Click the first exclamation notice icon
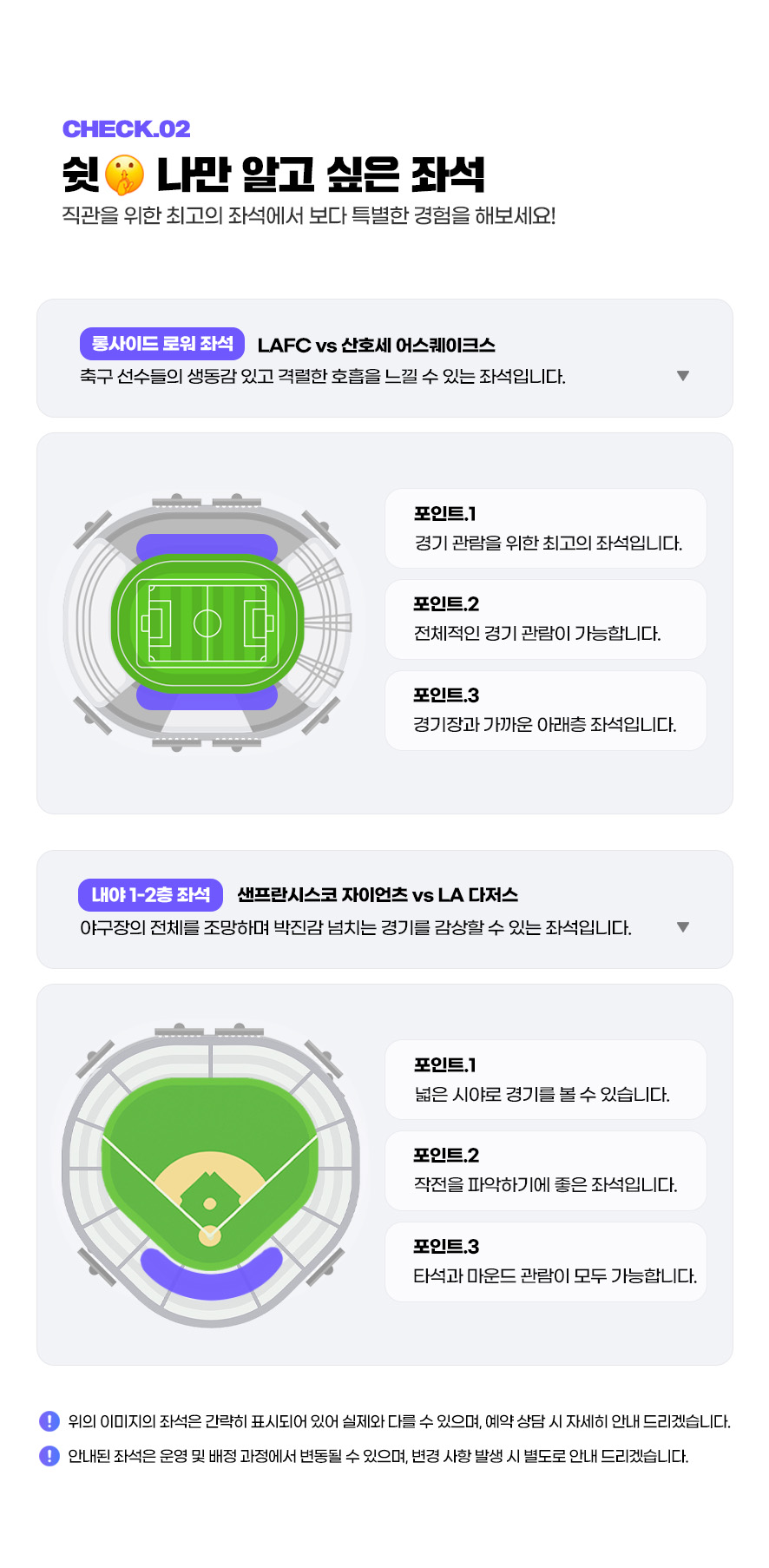Viewport: 769px width, 1568px height. click(49, 1421)
